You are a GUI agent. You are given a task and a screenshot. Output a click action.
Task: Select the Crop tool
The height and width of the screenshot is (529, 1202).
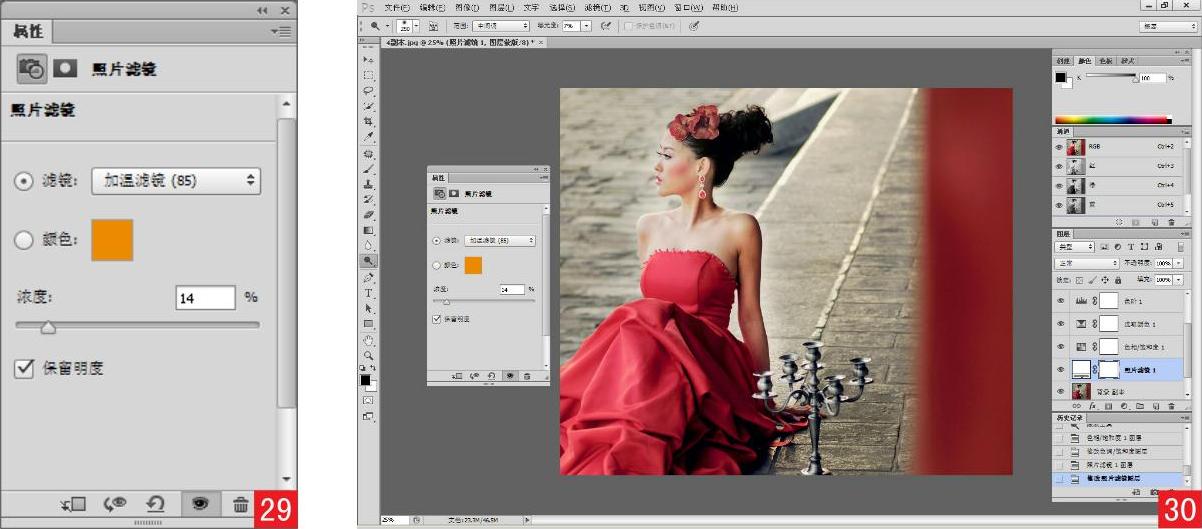[368, 120]
